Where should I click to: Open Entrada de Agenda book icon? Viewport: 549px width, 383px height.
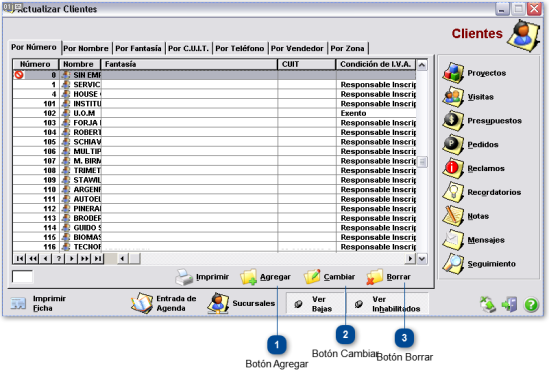tap(142, 303)
